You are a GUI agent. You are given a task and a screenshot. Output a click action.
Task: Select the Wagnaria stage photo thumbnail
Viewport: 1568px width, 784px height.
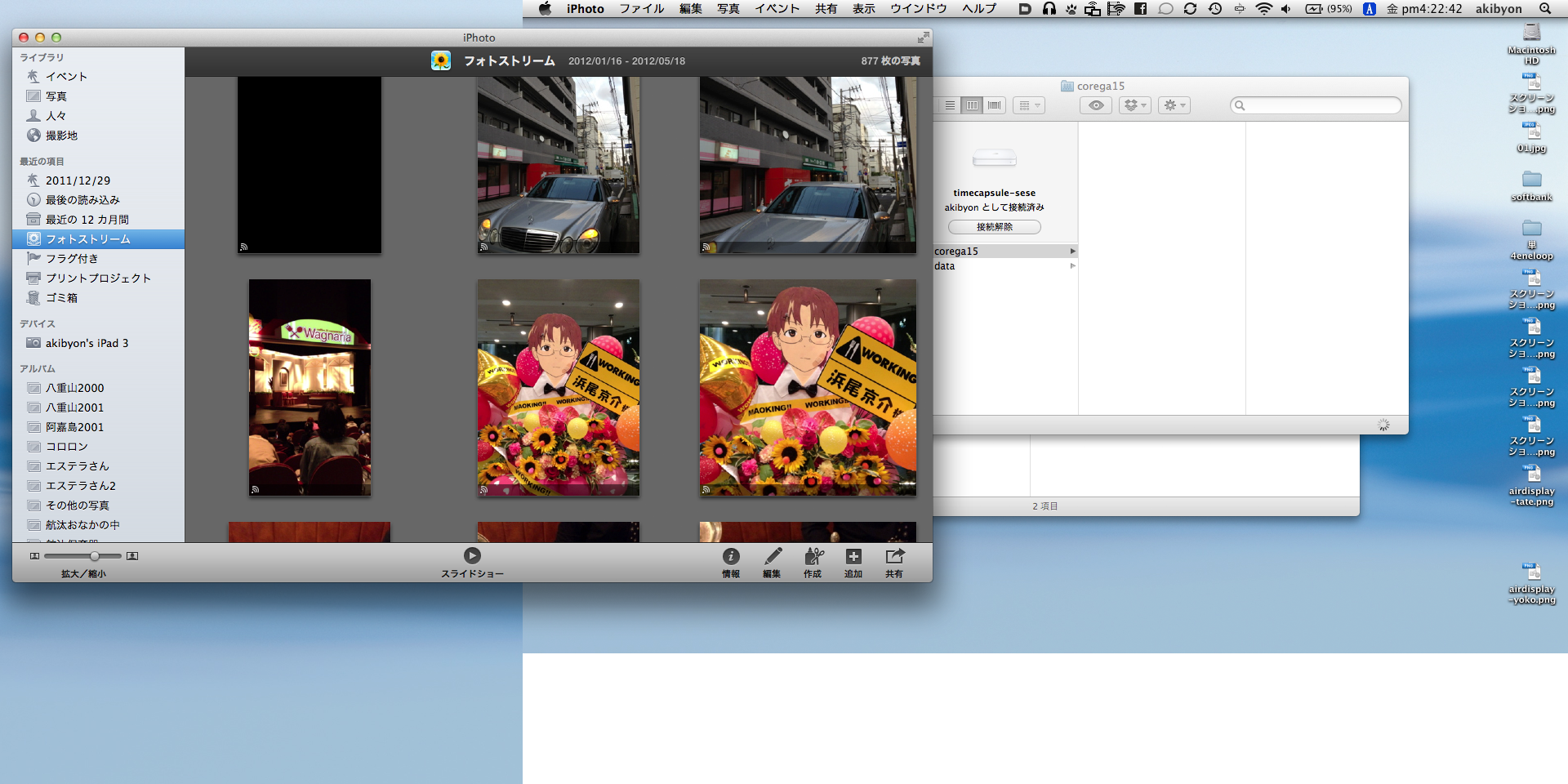310,387
